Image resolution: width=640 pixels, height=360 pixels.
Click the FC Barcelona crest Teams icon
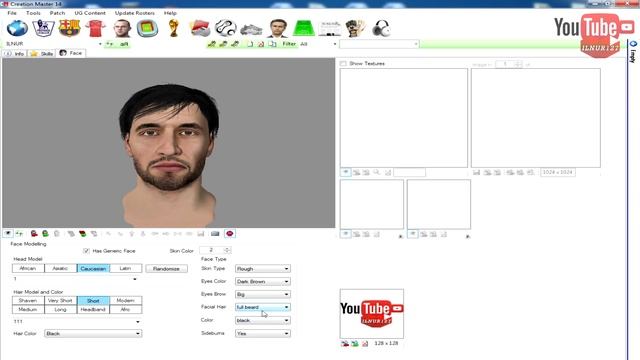pyautogui.click(x=69, y=28)
